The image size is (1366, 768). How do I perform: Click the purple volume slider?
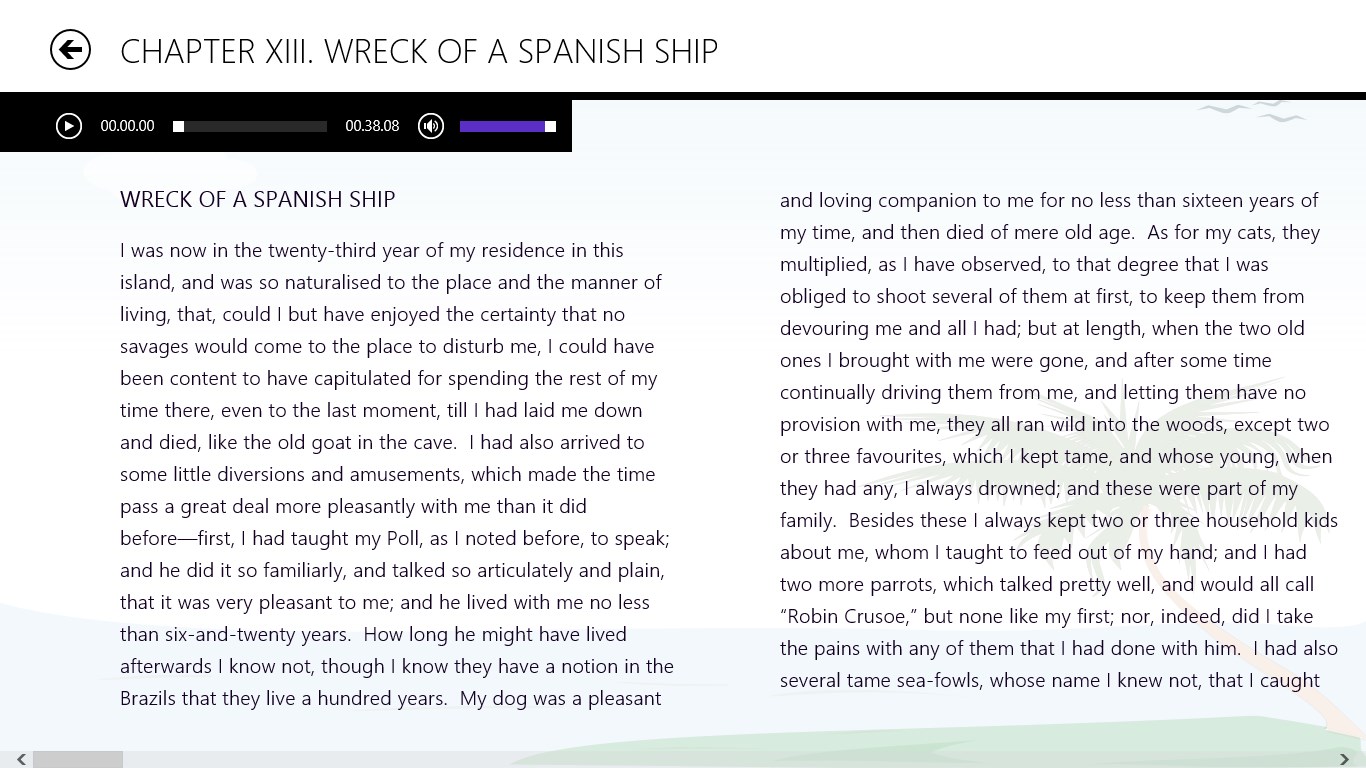[x=502, y=127]
